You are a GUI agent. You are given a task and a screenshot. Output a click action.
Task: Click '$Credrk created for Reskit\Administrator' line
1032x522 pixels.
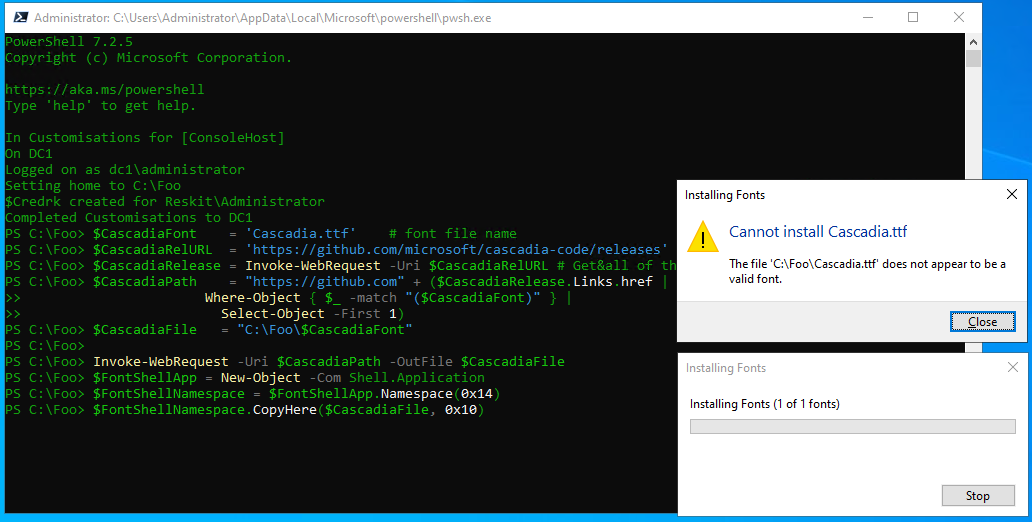pos(165,202)
